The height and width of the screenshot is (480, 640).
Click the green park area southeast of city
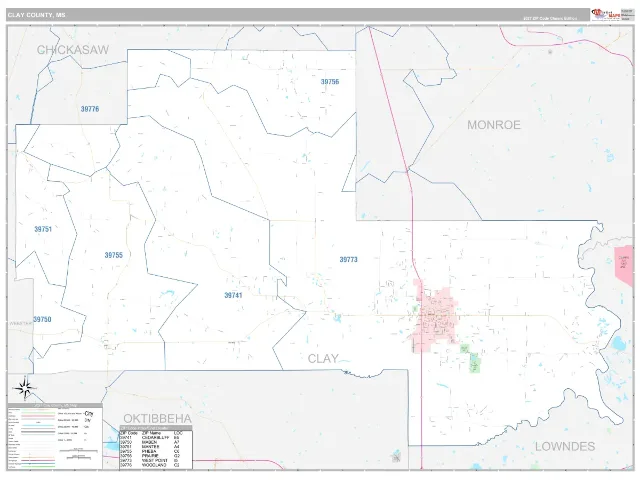pos(474,362)
